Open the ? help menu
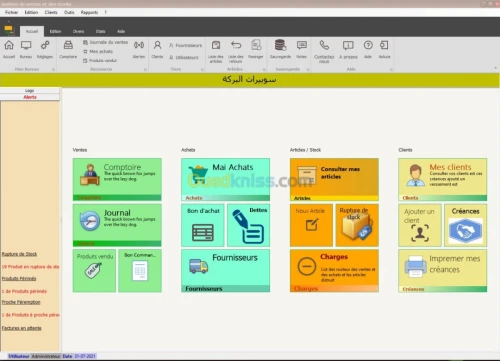This screenshot has height=361, width=500. 106,12
